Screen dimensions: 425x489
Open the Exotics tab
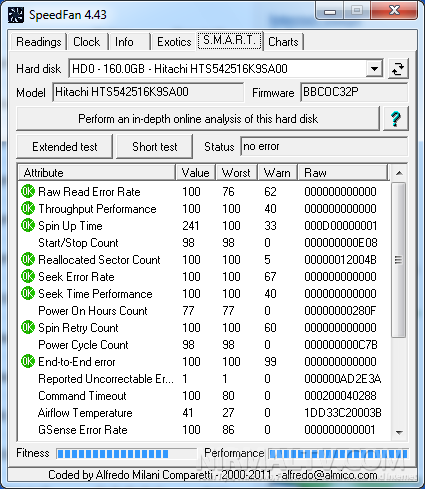pyautogui.click(x=174, y=42)
